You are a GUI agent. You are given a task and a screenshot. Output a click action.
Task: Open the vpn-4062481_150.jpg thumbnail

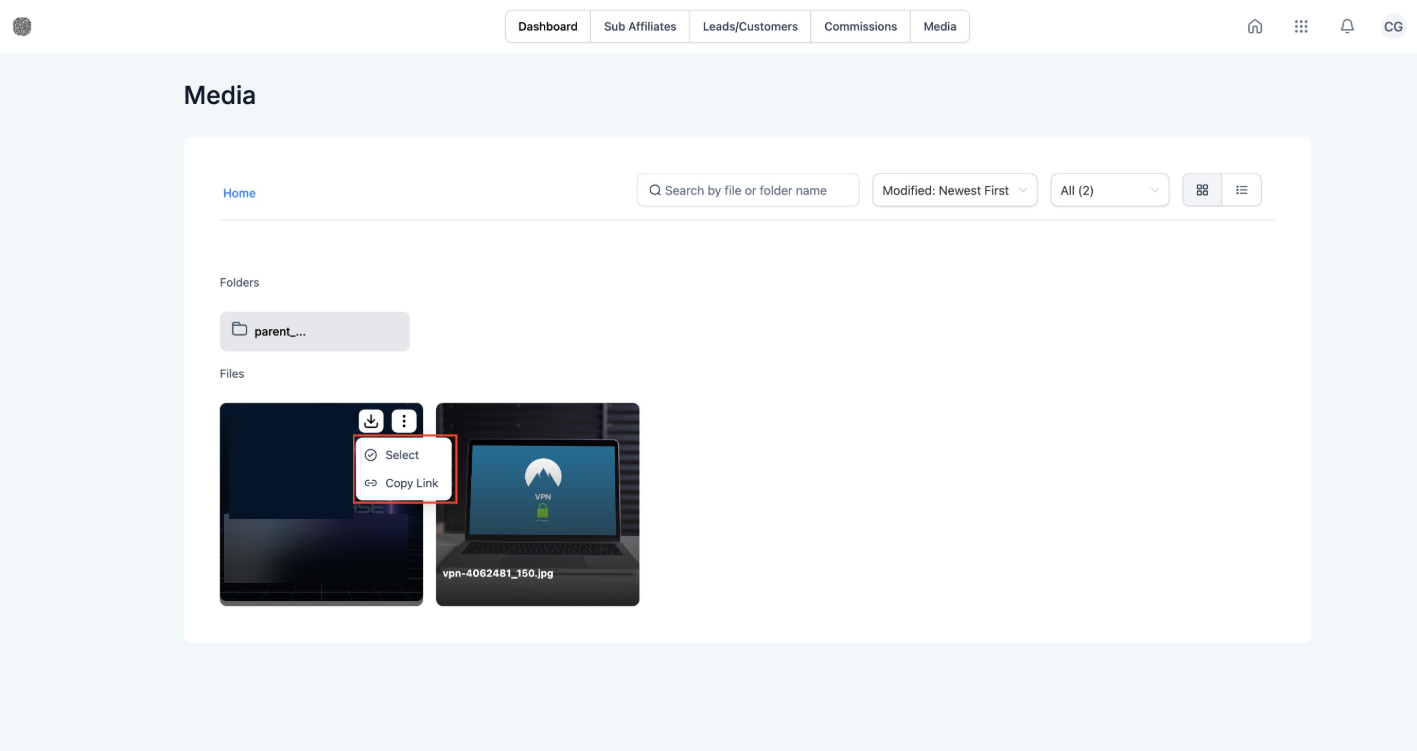pos(538,504)
